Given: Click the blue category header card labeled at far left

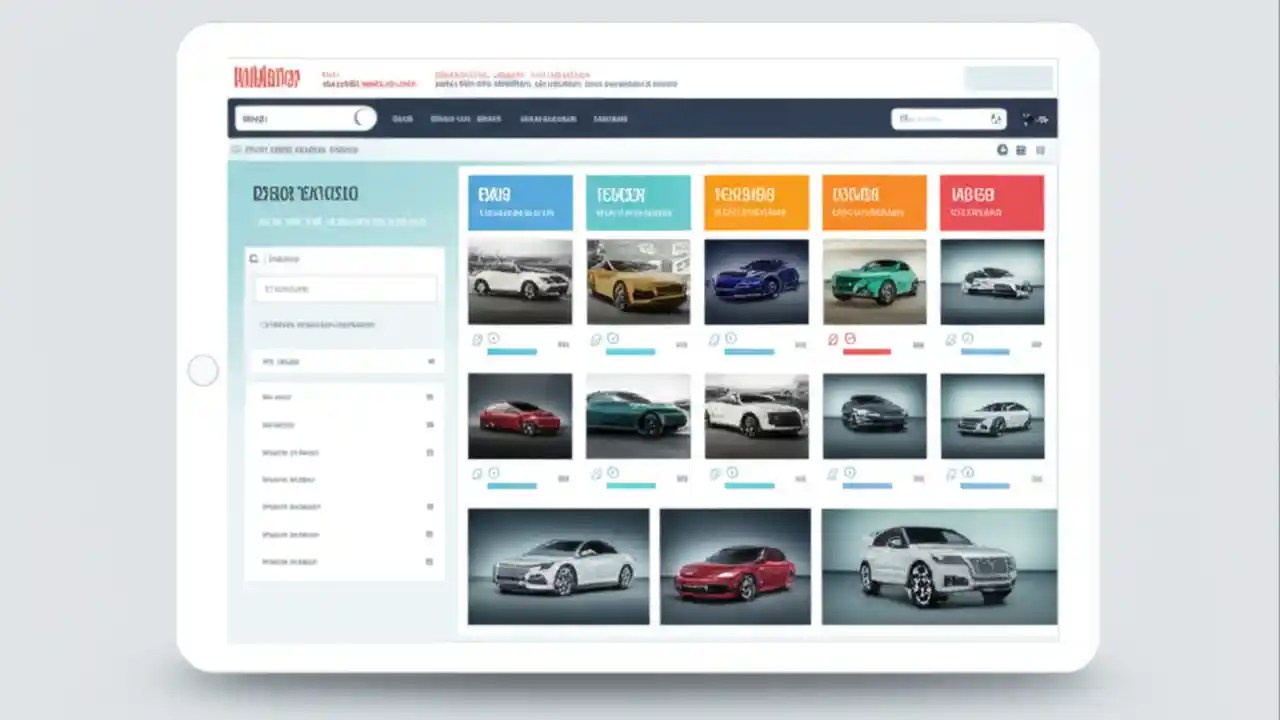Looking at the screenshot, I should [519, 202].
